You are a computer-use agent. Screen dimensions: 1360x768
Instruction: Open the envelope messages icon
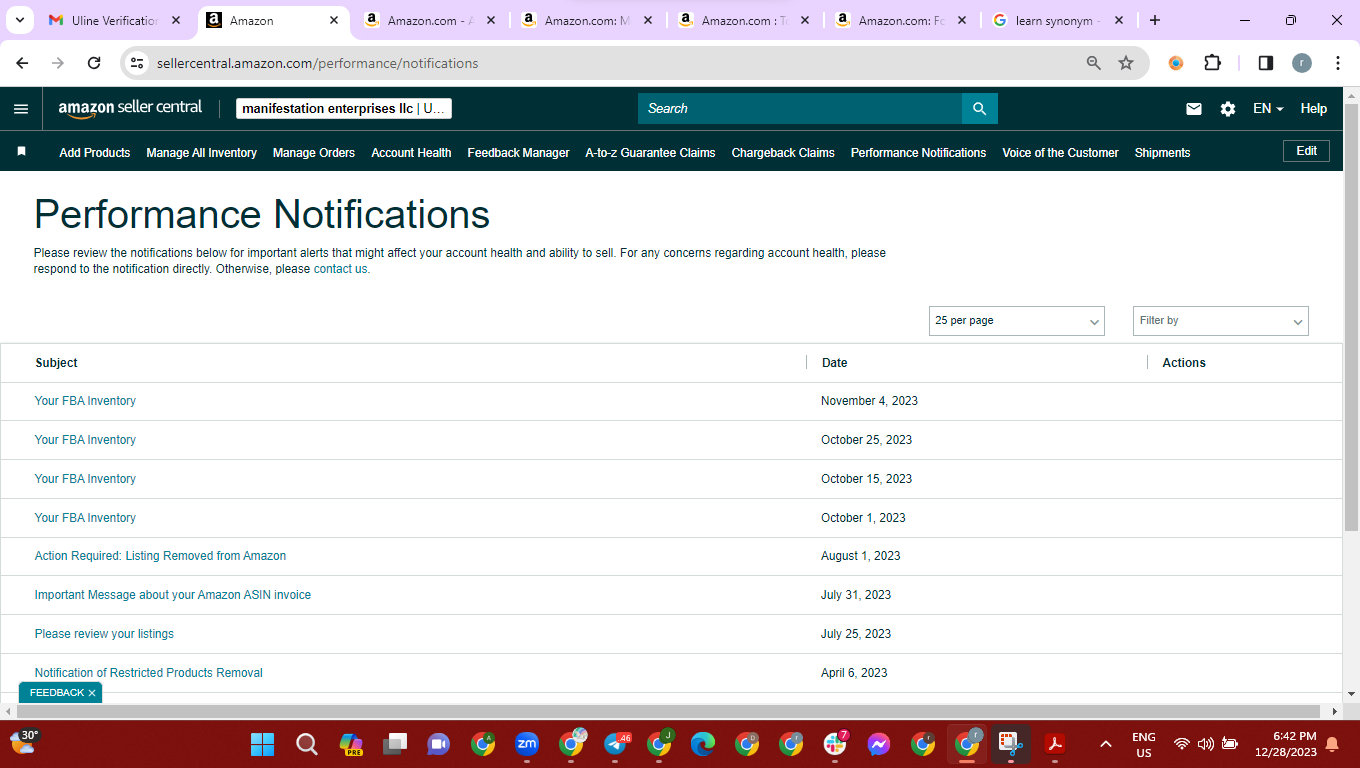(x=1194, y=109)
